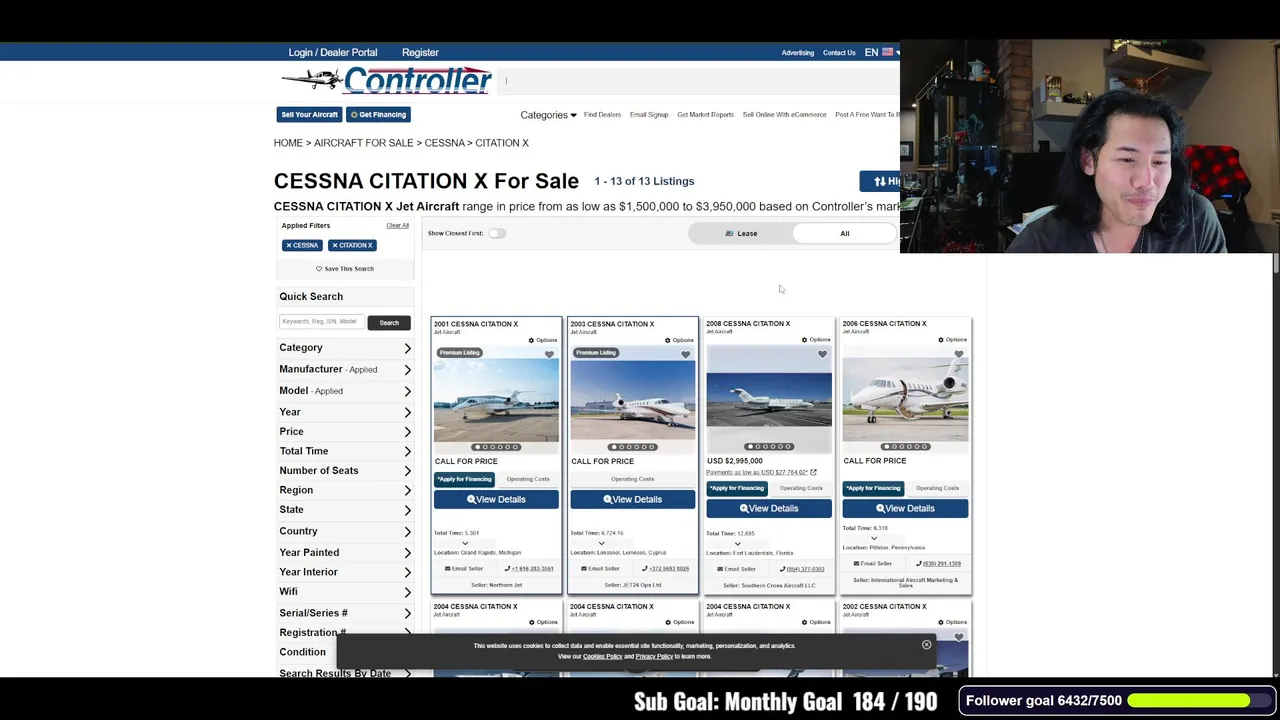Viewport: 1280px width, 720px height.
Task: Call Northern Jet phone number
Action: point(529,569)
